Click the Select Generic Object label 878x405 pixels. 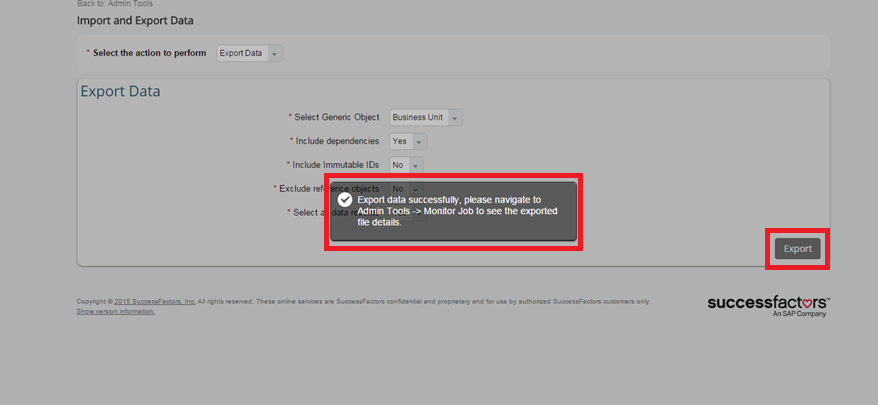pos(337,117)
